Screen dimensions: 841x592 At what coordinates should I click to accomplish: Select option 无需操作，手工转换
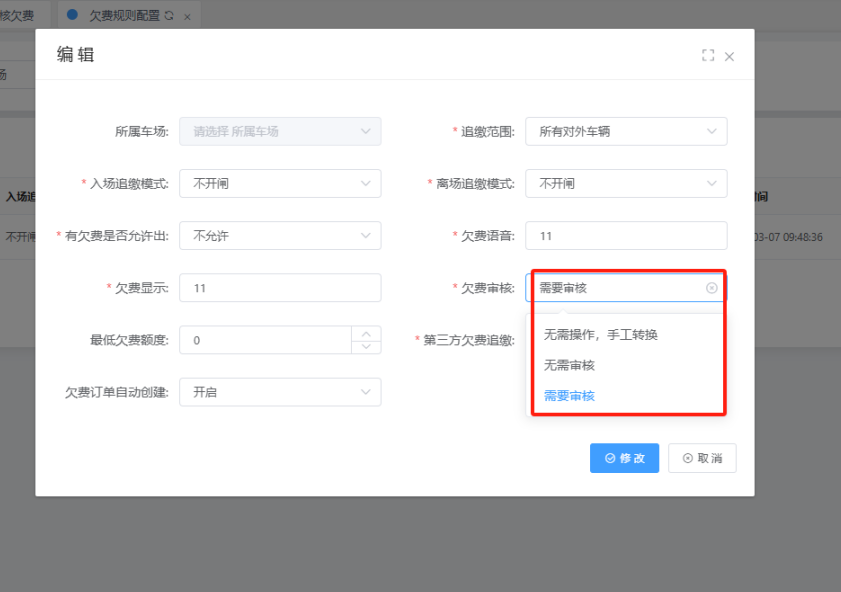coord(626,335)
